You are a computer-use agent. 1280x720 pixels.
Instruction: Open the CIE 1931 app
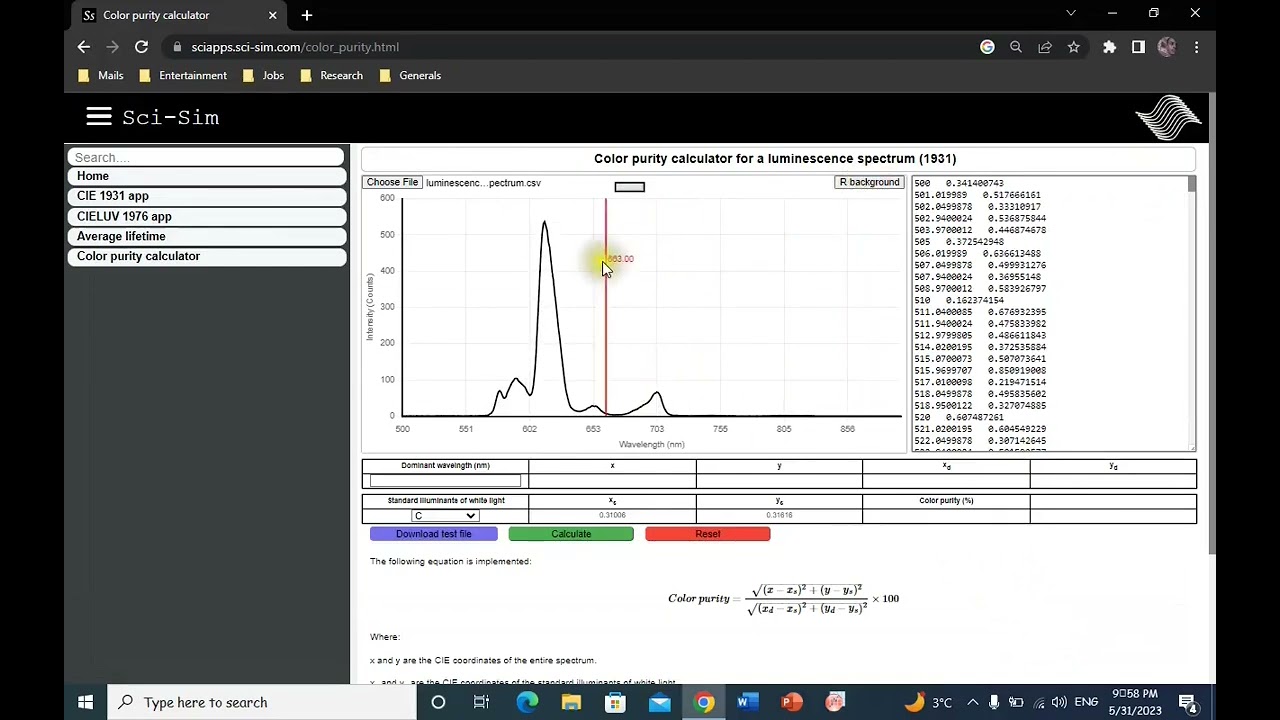click(x=206, y=196)
